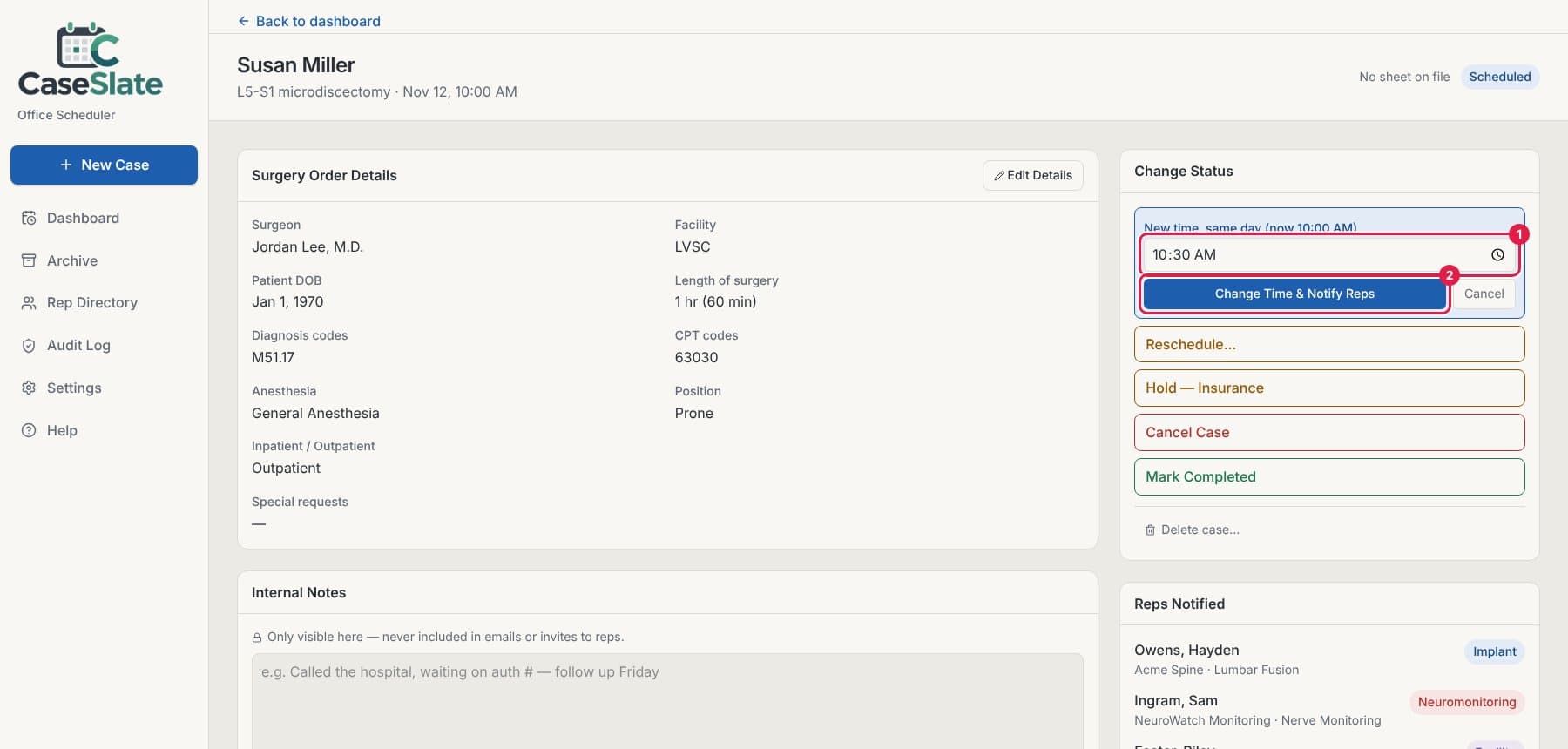
Task: Click the Archive box icon
Action: click(x=29, y=260)
